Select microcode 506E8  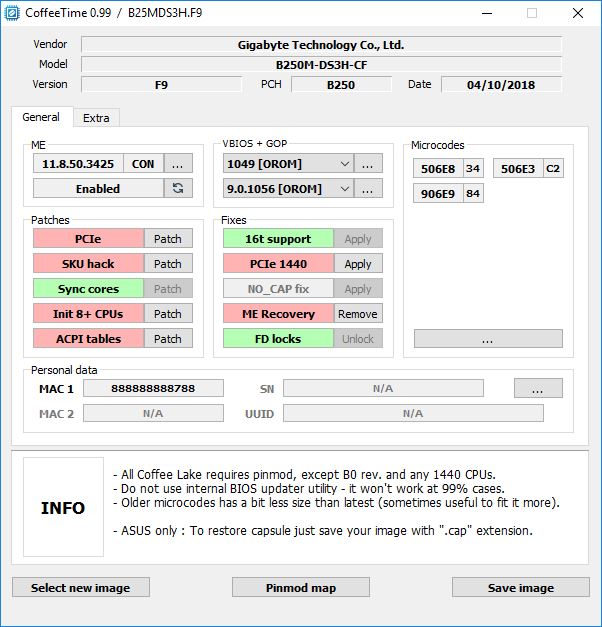[438, 168]
